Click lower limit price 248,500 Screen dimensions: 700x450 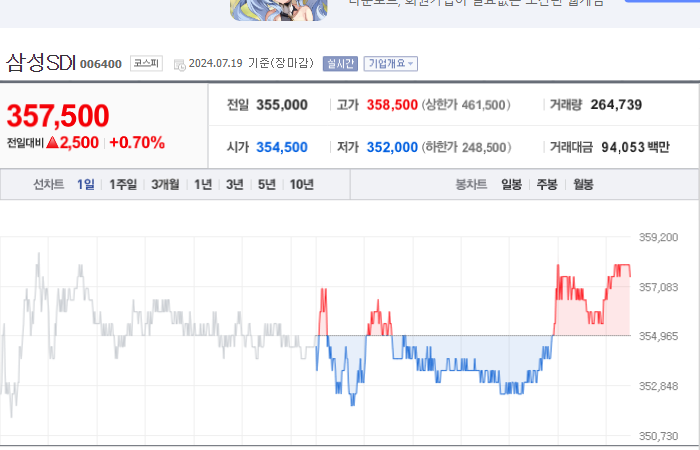click(x=484, y=148)
